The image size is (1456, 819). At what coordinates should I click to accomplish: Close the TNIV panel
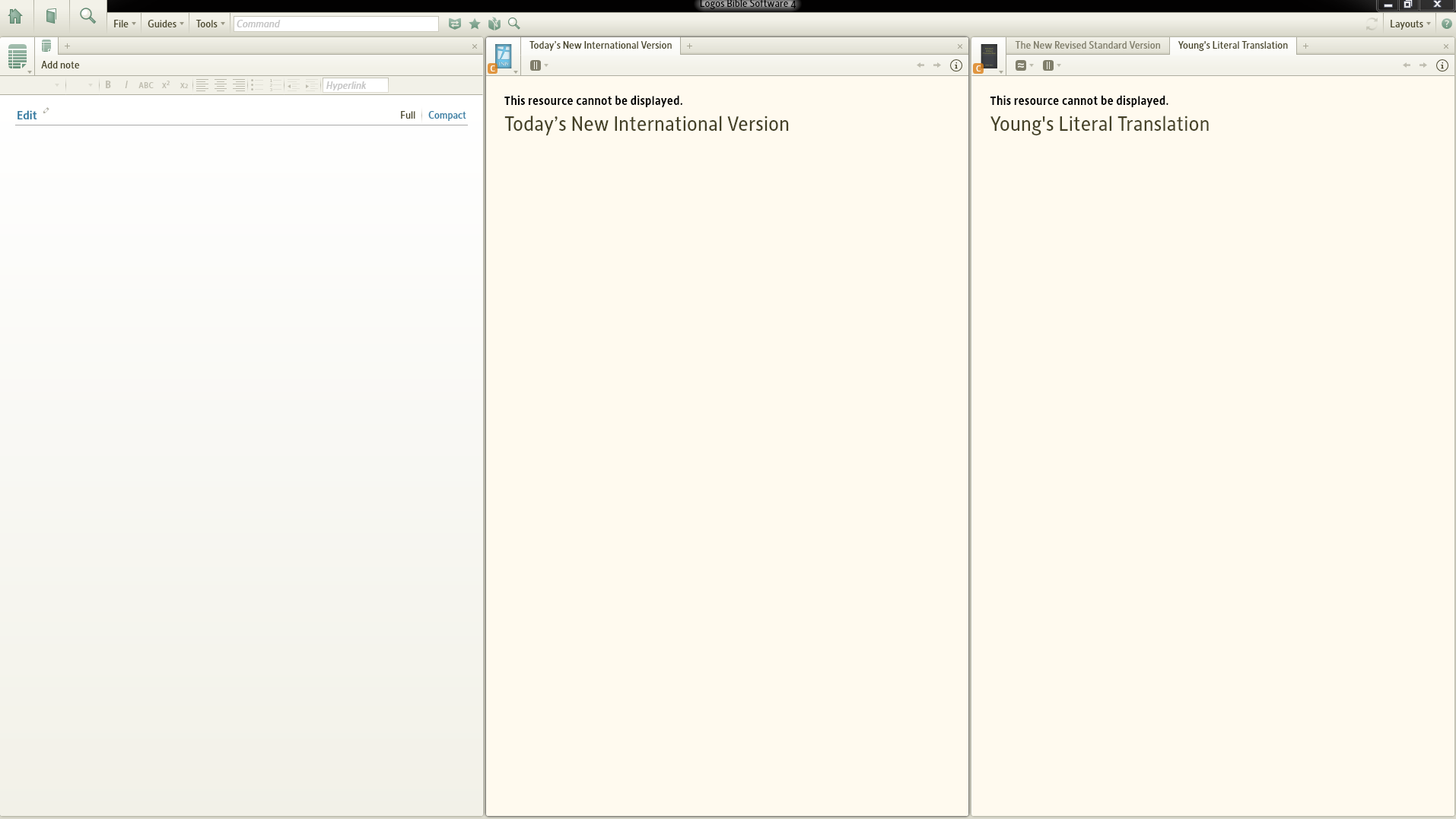[960, 46]
